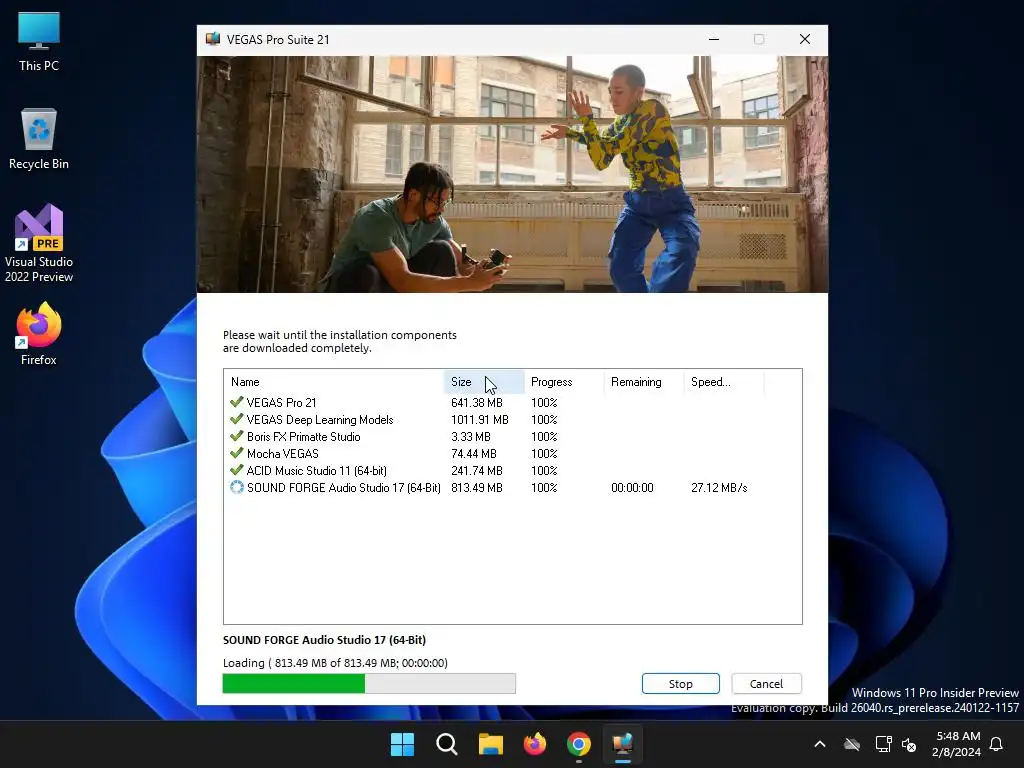Click checkmark beside VEGAS Deep Learning Models
This screenshot has height=768, width=1024.
tap(236, 419)
